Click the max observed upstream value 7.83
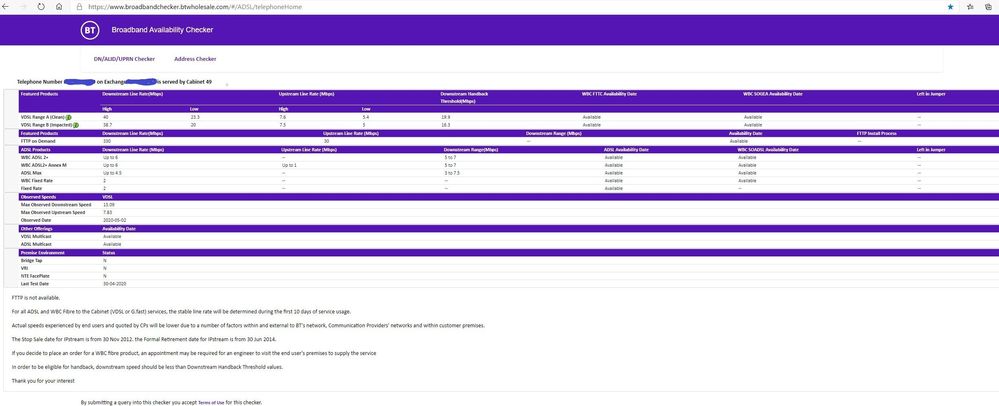The image size is (999, 406). [x=107, y=212]
